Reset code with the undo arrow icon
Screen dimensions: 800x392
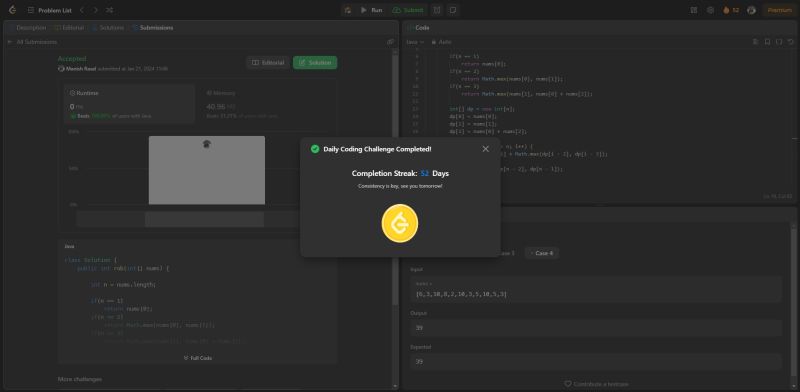click(791, 42)
